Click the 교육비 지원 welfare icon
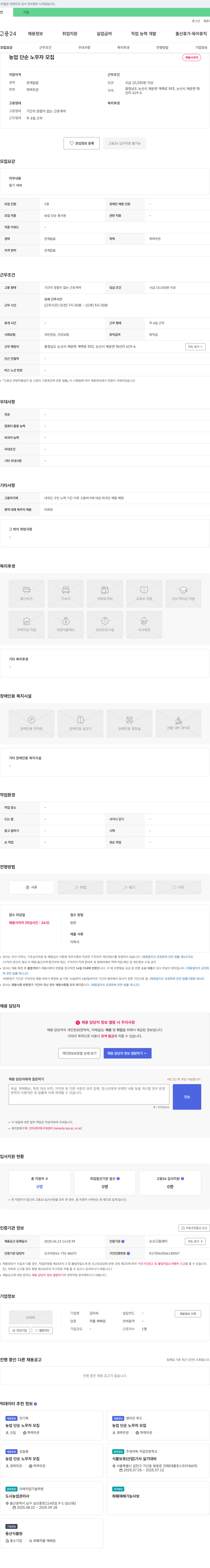The height and width of the screenshot is (1568, 210). pyautogui.click(x=144, y=593)
